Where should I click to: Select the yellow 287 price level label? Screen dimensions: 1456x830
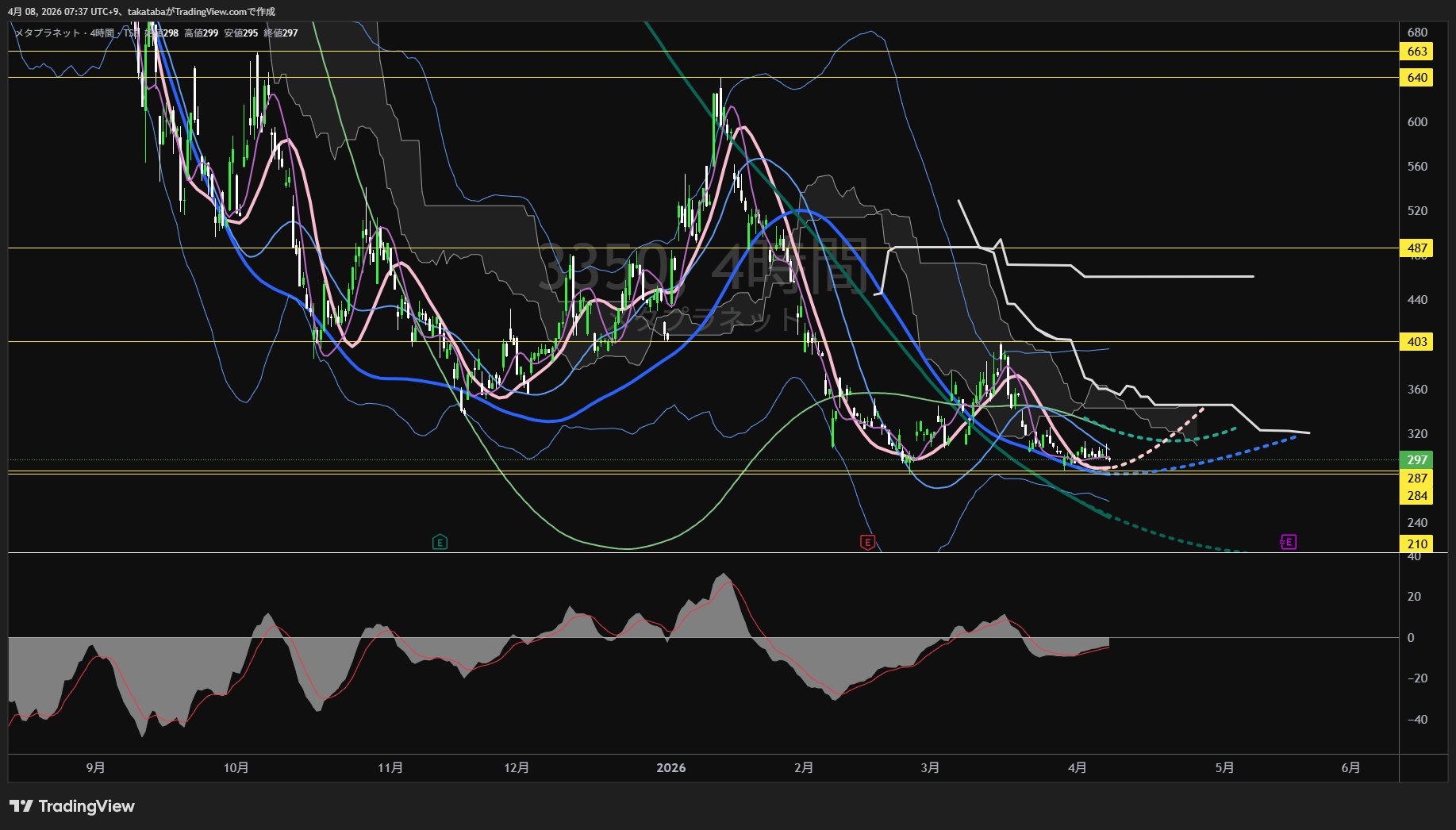(1417, 478)
